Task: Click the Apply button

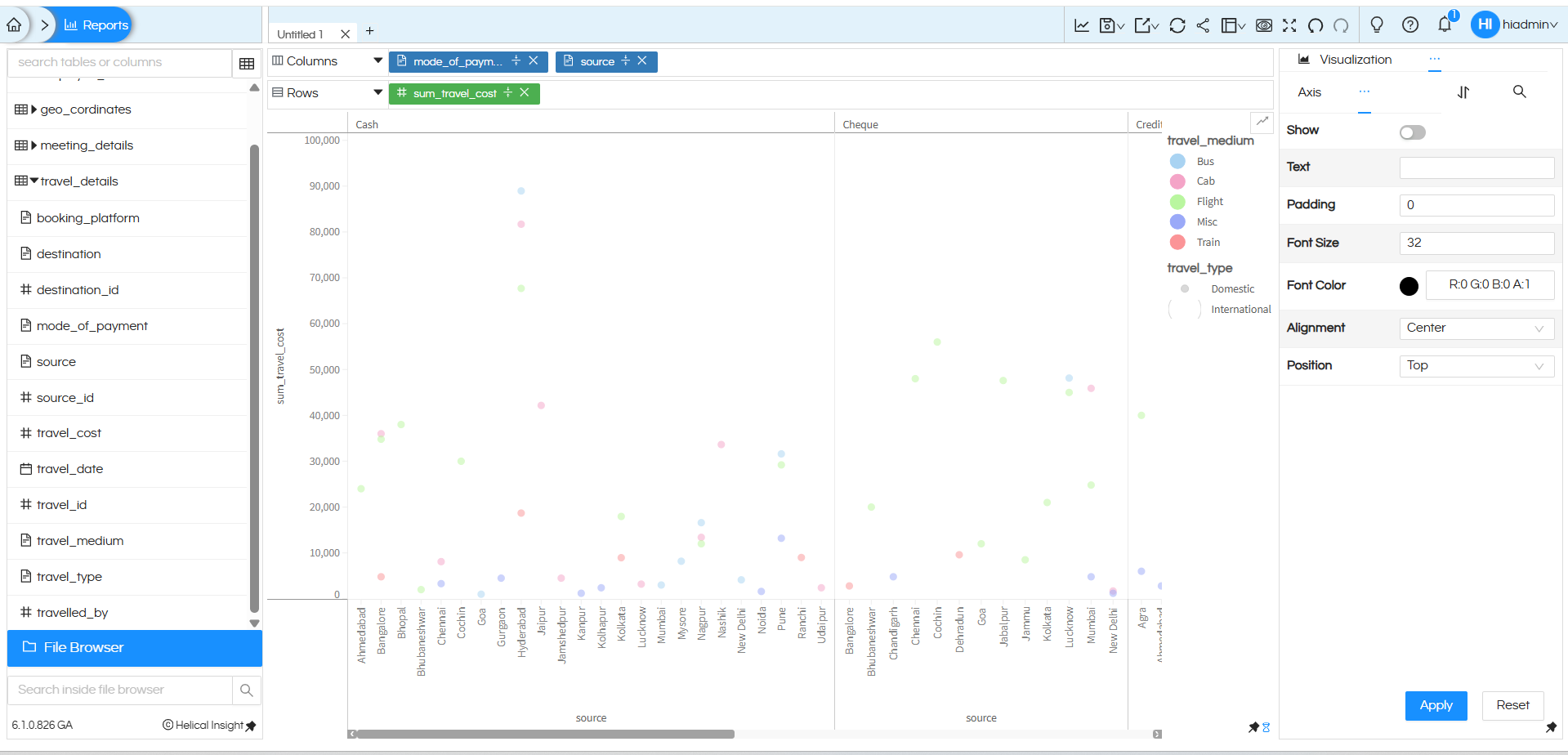Action: 1436,705
